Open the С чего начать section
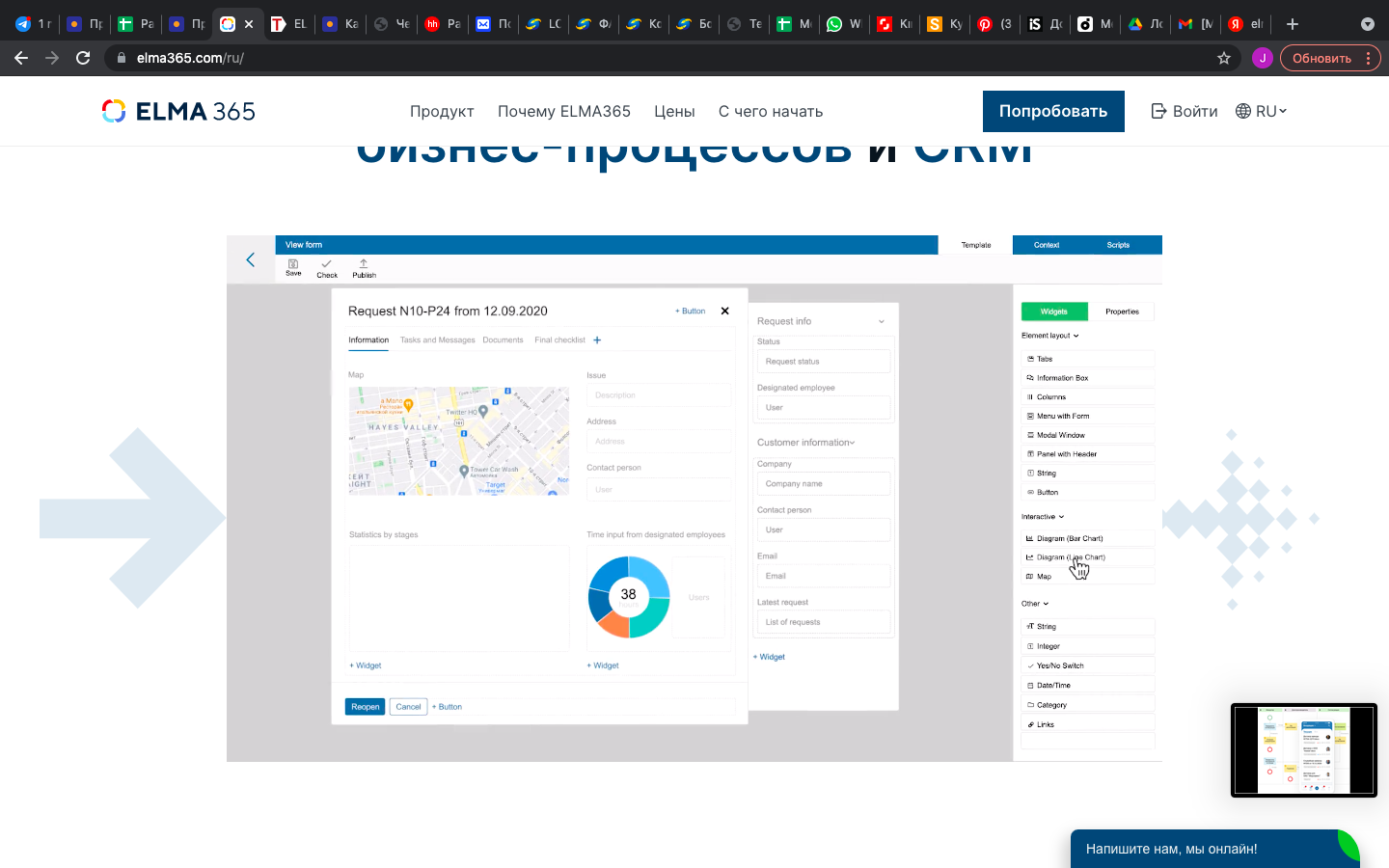 (x=770, y=111)
